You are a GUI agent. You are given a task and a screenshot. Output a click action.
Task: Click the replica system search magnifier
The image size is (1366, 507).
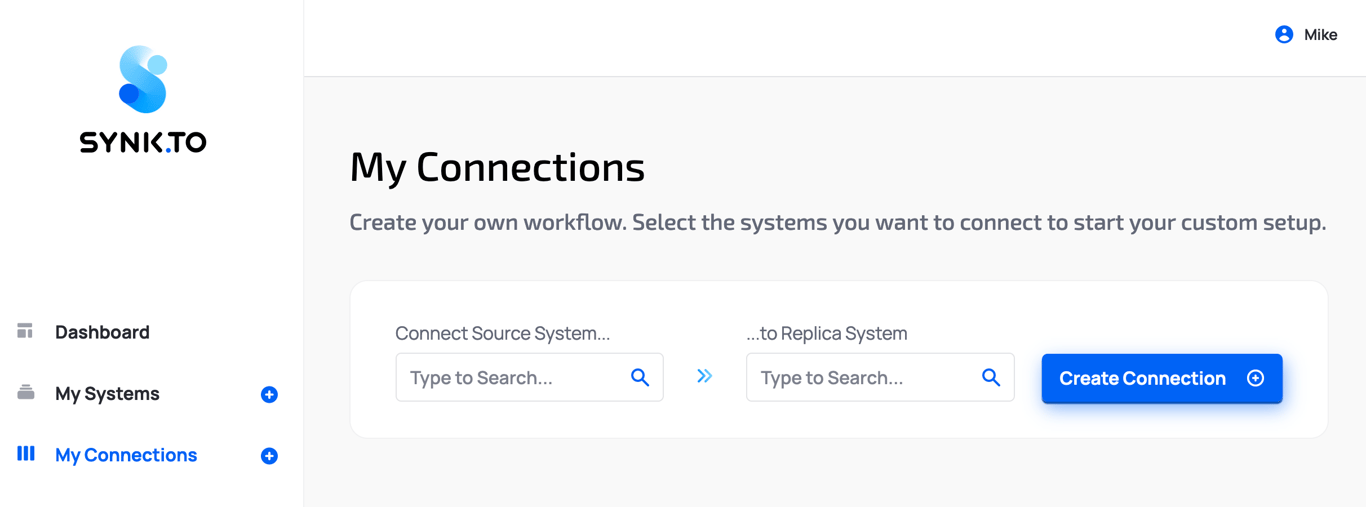[991, 378]
